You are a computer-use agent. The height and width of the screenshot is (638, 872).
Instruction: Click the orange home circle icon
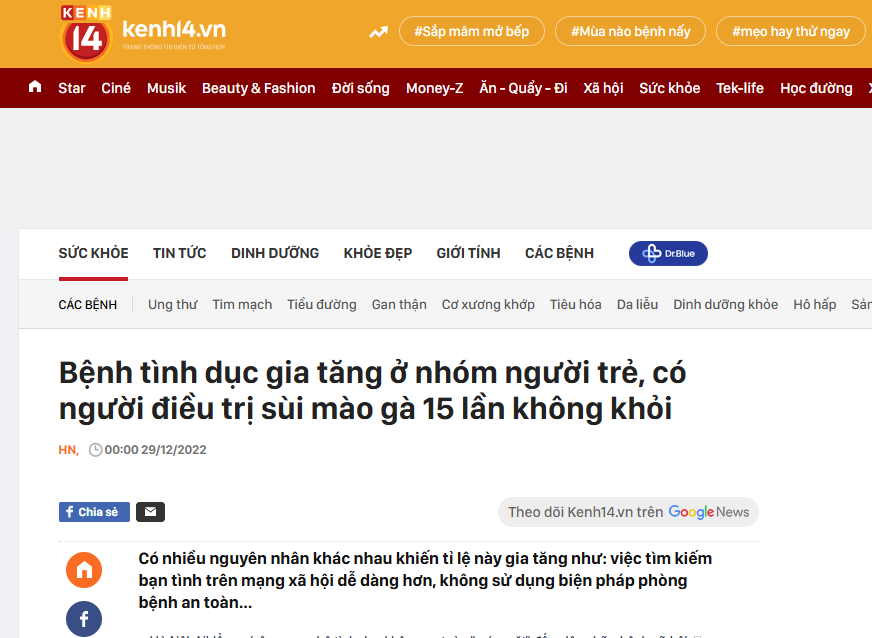(x=84, y=570)
